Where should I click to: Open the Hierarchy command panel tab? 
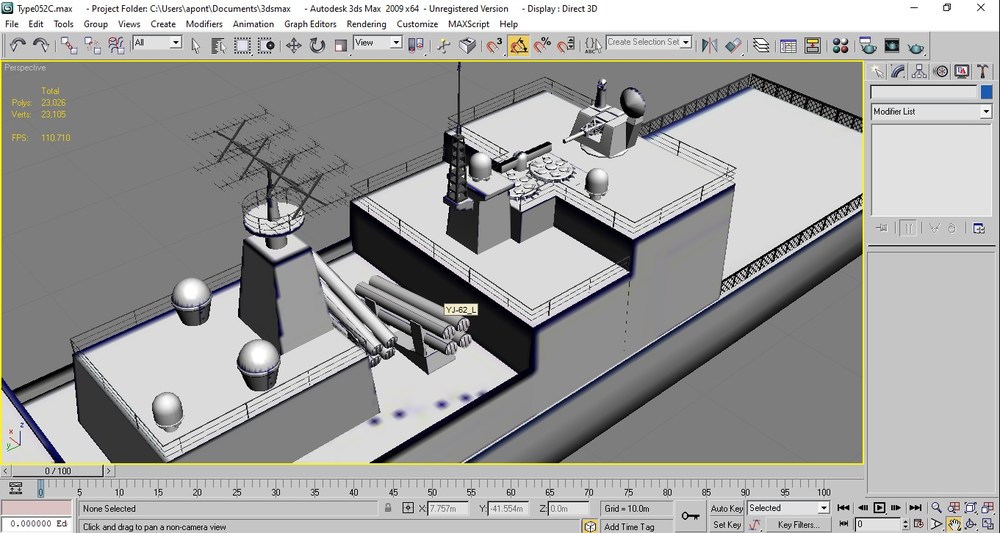pos(919,71)
